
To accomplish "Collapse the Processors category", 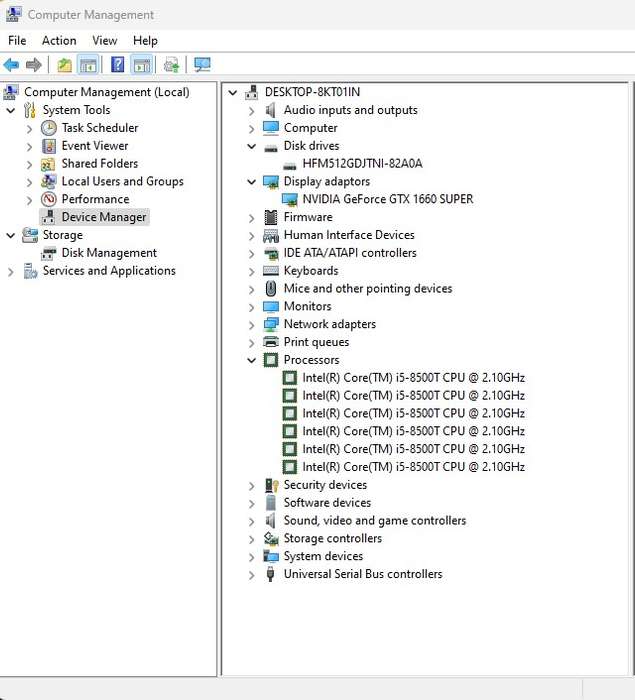I will coord(252,360).
